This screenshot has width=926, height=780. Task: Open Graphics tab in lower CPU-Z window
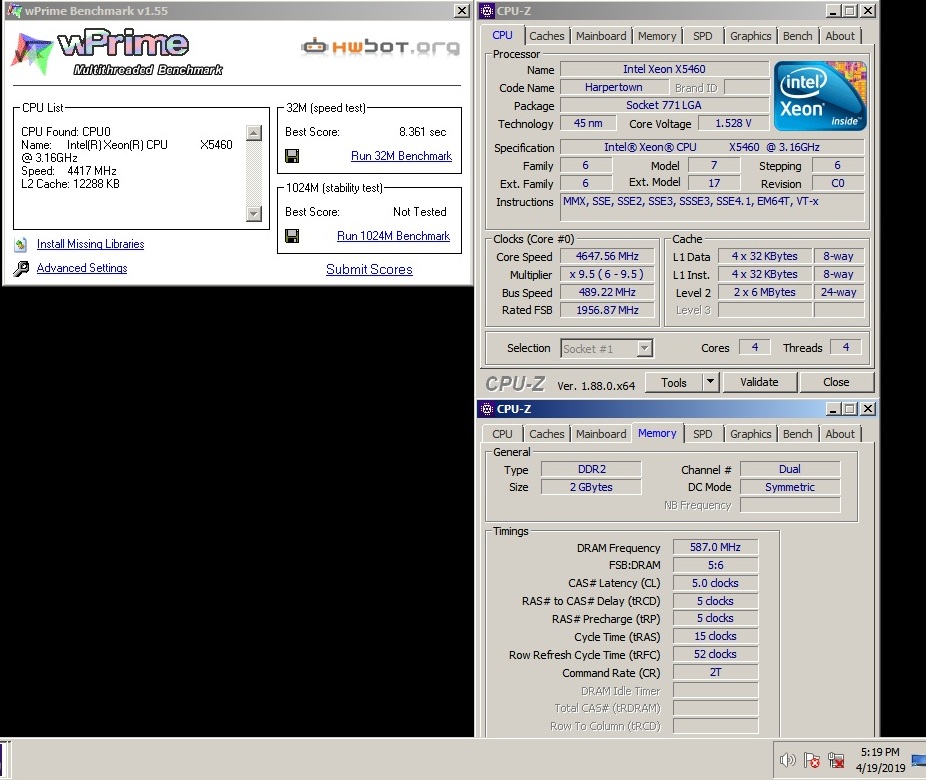pyautogui.click(x=751, y=434)
